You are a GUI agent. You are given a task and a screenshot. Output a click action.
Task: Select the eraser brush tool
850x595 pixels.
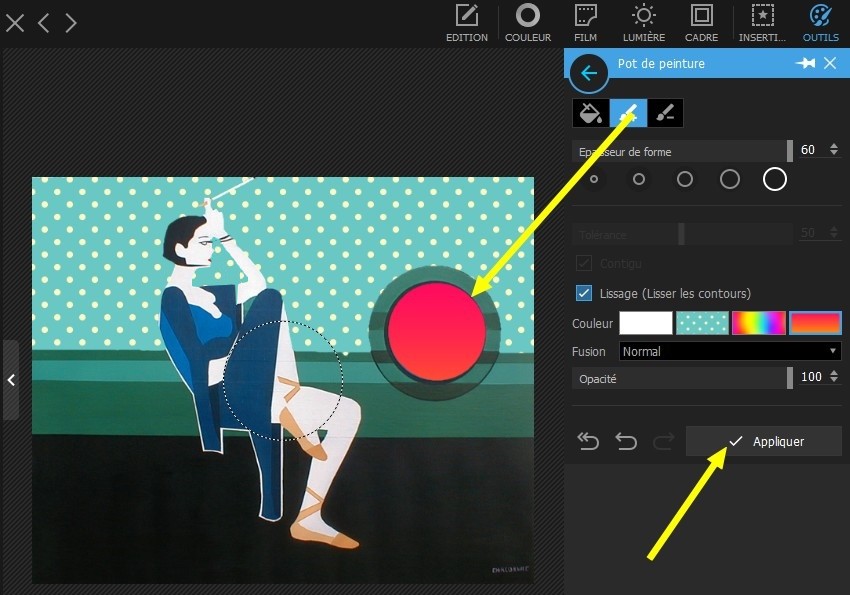(665, 113)
